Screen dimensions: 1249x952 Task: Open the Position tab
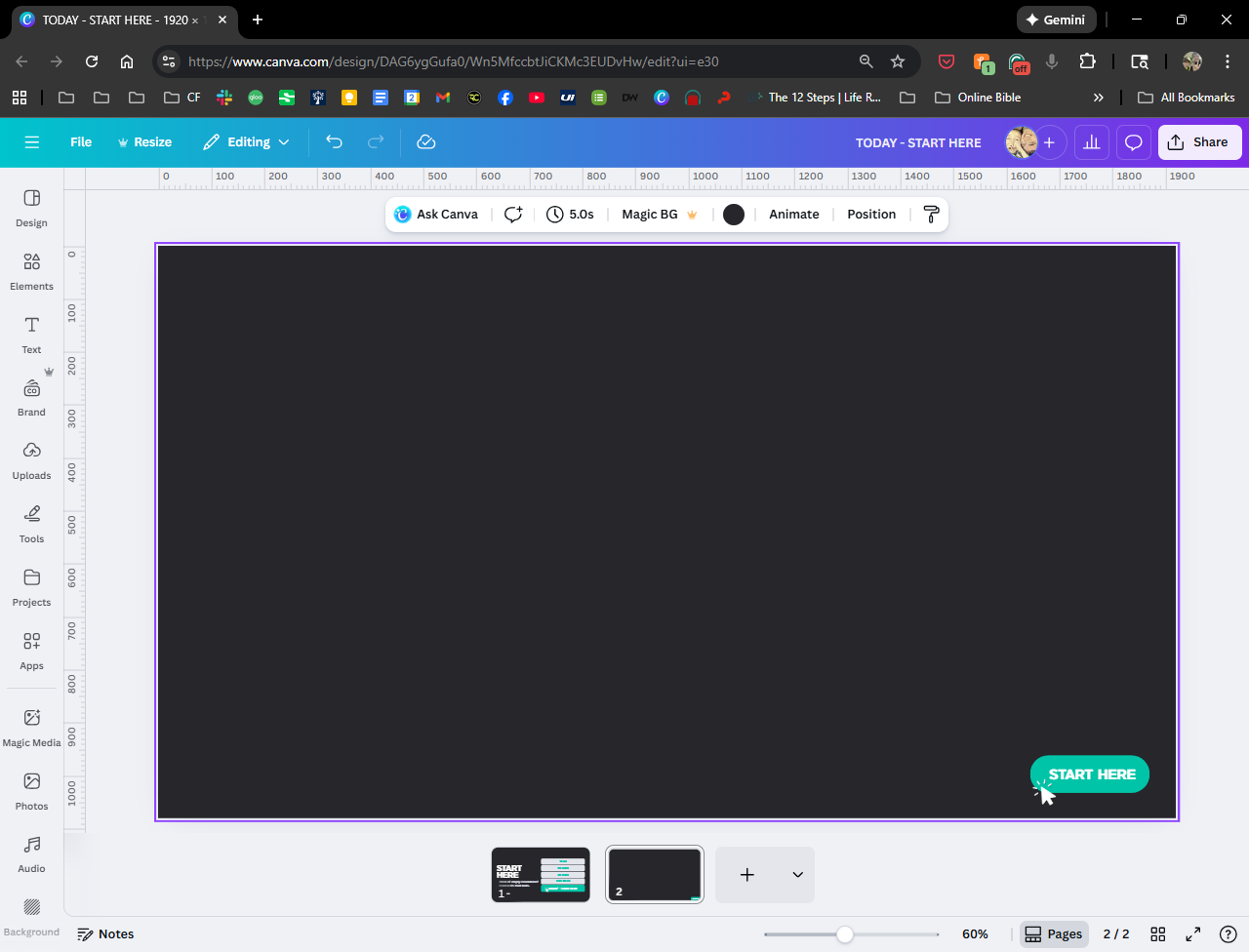(870, 215)
